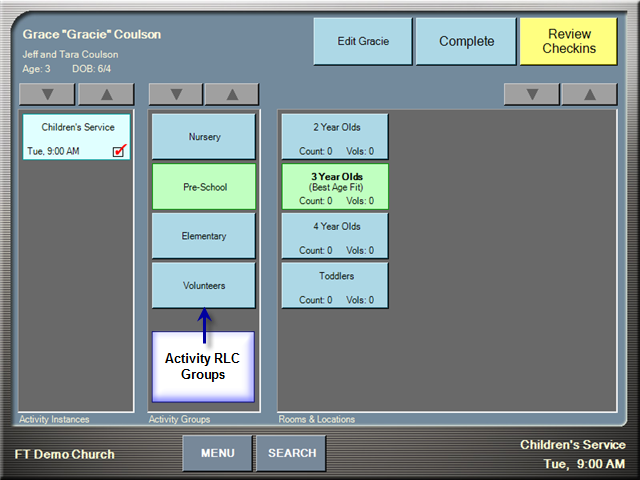
Task: Click Activity Groups down arrow button
Action: [176, 95]
